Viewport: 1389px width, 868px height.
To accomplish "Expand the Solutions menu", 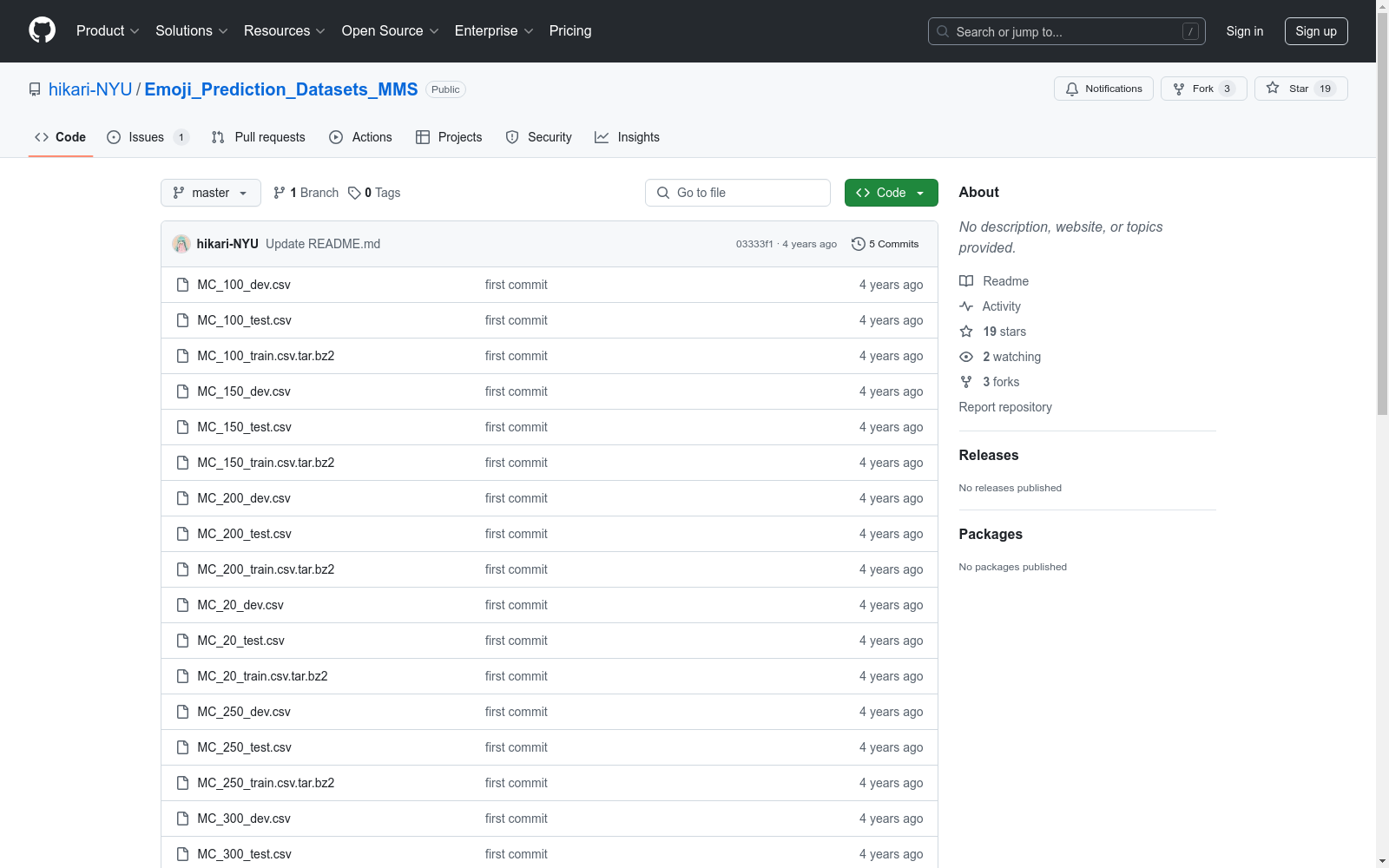I will point(191,31).
